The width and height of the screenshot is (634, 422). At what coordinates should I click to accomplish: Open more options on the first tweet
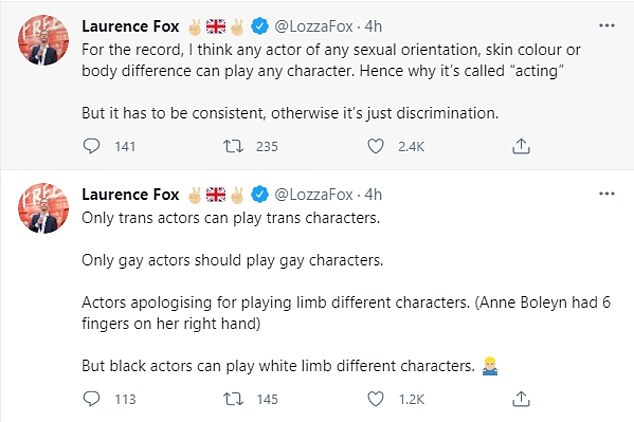tap(603, 24)
